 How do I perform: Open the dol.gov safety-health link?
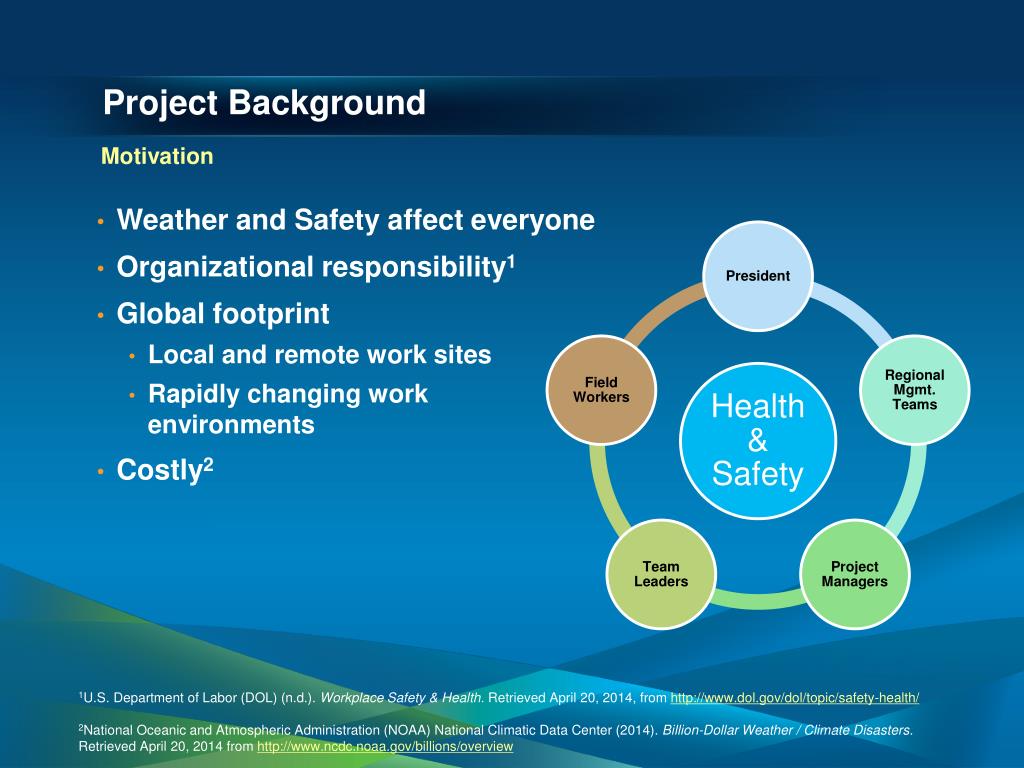pyautogui.click(x=794, y=697)
